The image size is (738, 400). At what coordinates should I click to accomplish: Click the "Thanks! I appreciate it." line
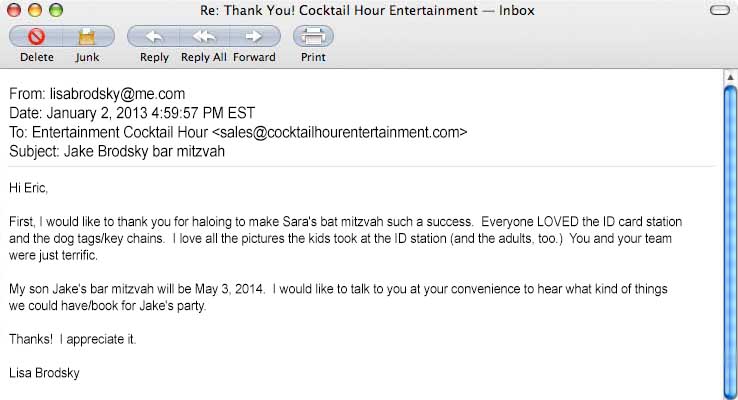tap(73, 339)
